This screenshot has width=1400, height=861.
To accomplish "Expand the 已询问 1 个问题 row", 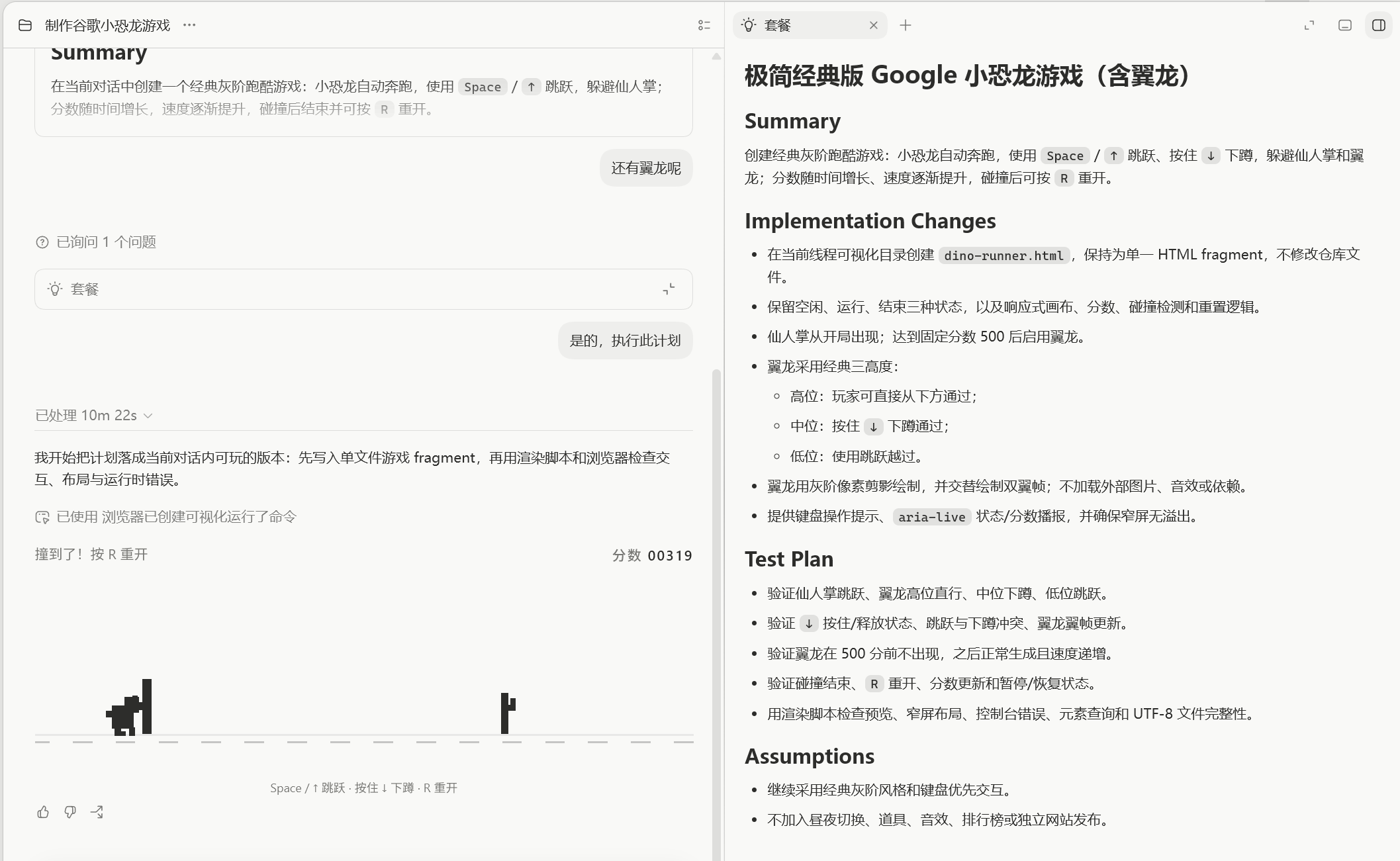I will click(96, 242).
